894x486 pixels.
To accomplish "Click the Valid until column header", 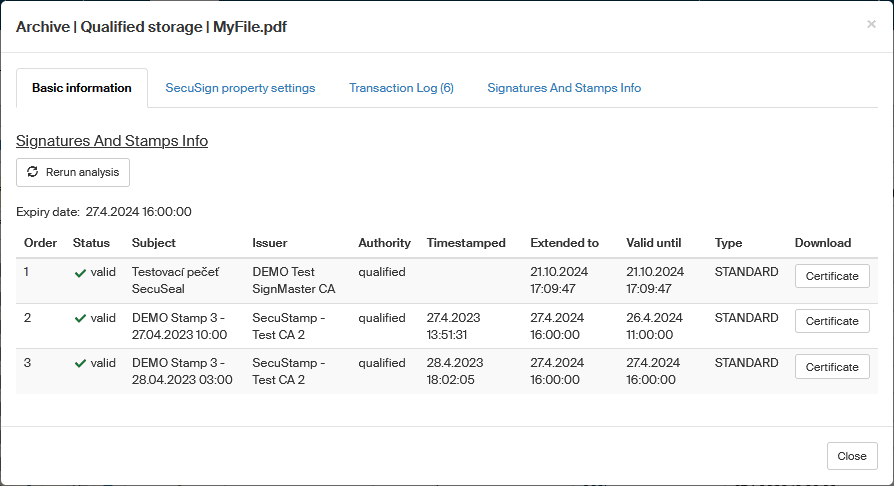I will pyautogui.click(x=653, y=243).
